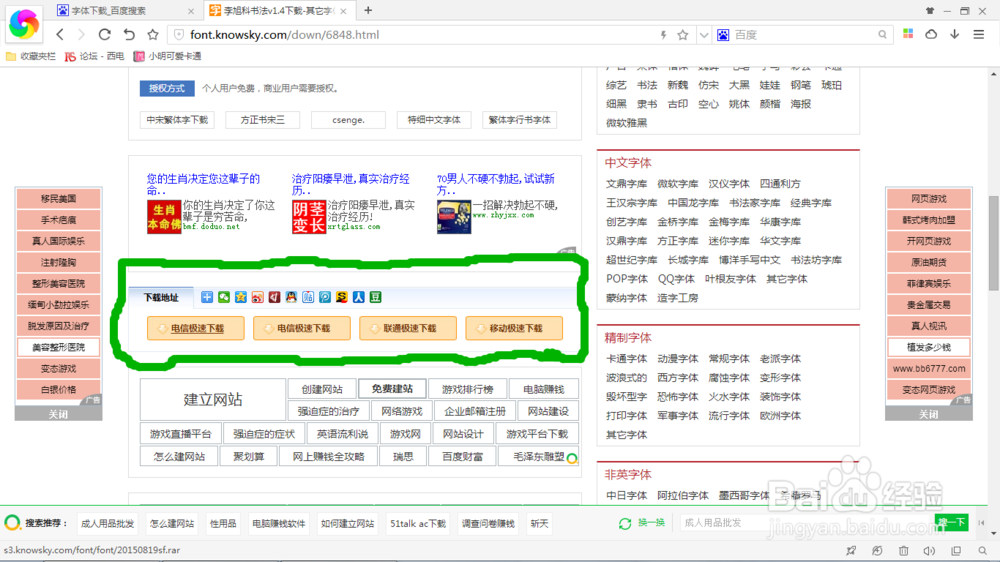Open a new tab with the plus button
The width and height of the screenshot is (1000, 562).
[x=368, y=10]
